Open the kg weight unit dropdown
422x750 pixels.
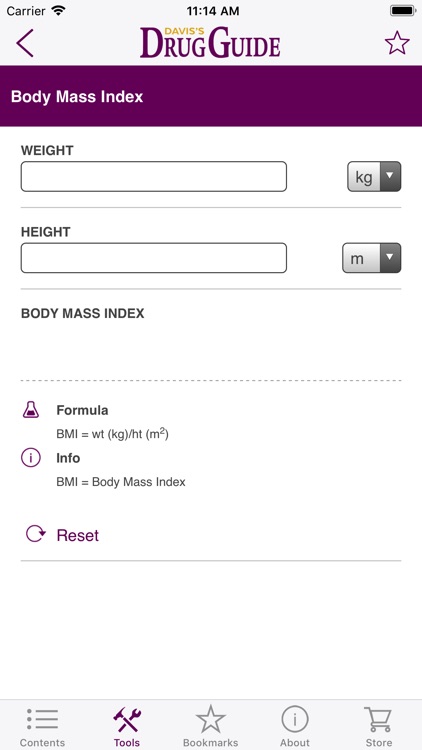coord(374,176)
